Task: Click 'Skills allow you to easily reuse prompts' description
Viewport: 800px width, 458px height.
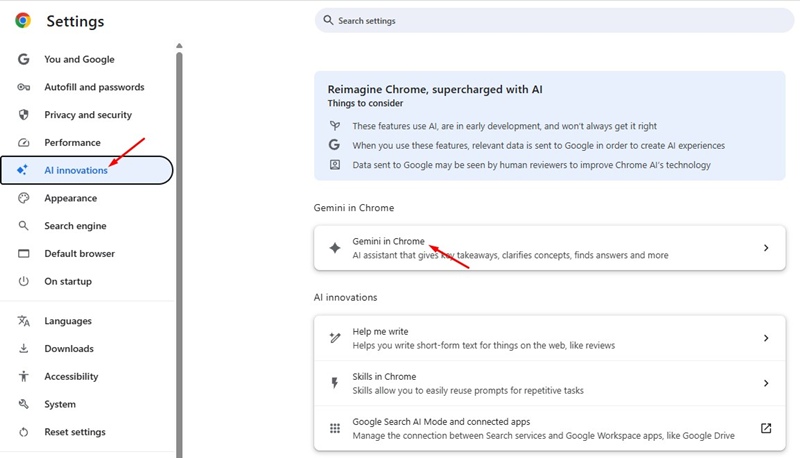Action: coord(468,391)
